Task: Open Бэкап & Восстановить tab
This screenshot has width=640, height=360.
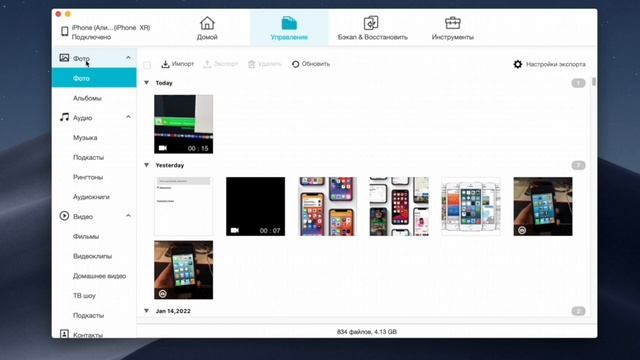Action: (x=372, y=29)
